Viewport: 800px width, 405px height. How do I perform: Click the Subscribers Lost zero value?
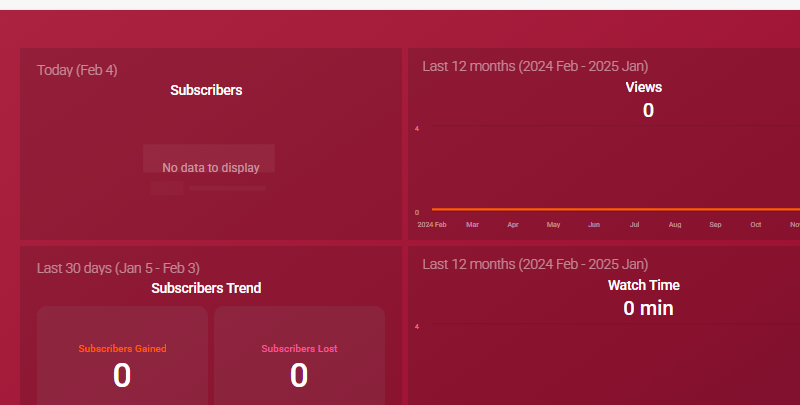coord(299,375)
